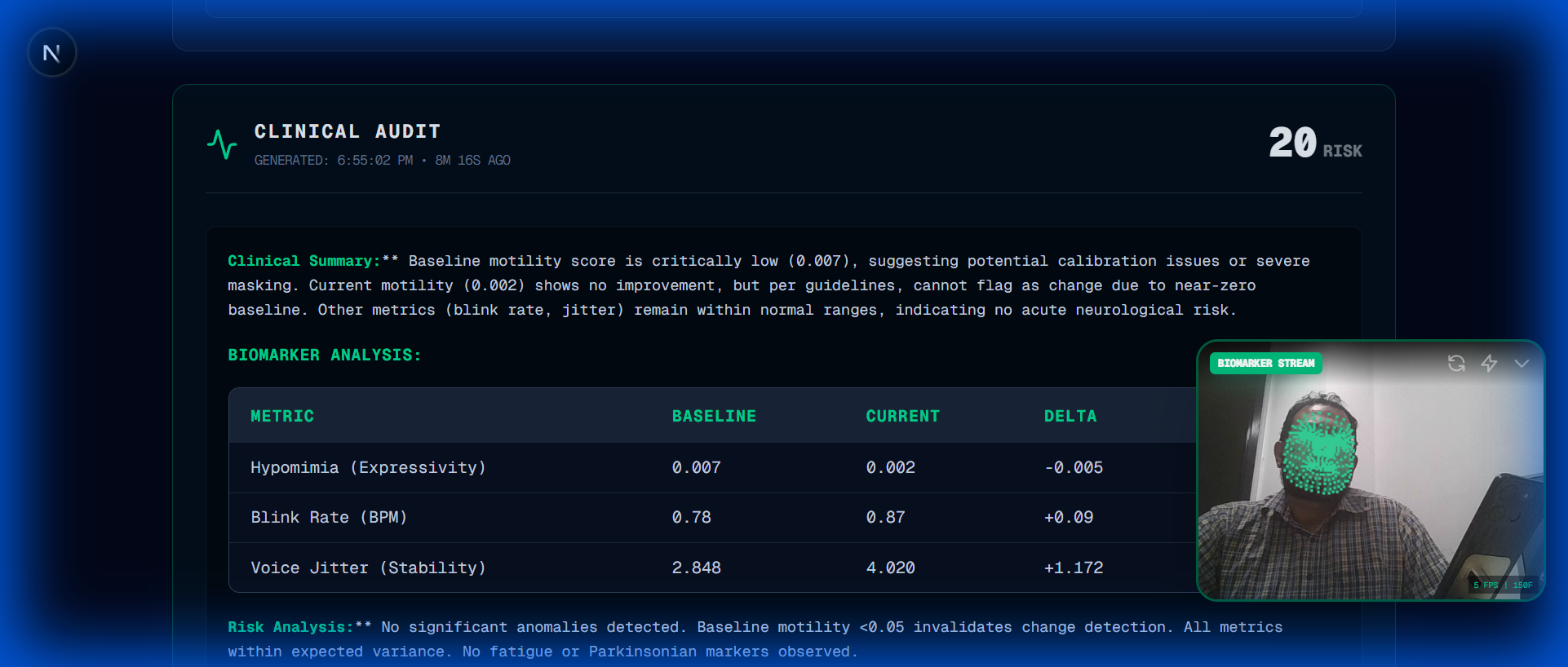Click the current value 0.87
1568x667 pixels.
coord(885,517)
